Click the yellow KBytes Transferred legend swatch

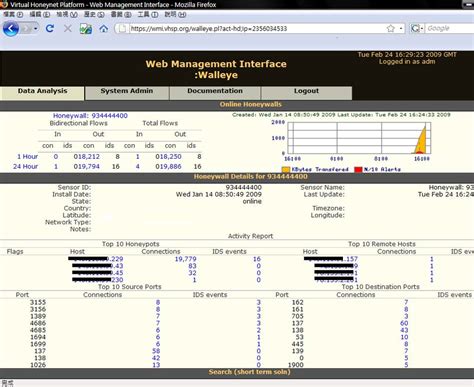[286, 169]
